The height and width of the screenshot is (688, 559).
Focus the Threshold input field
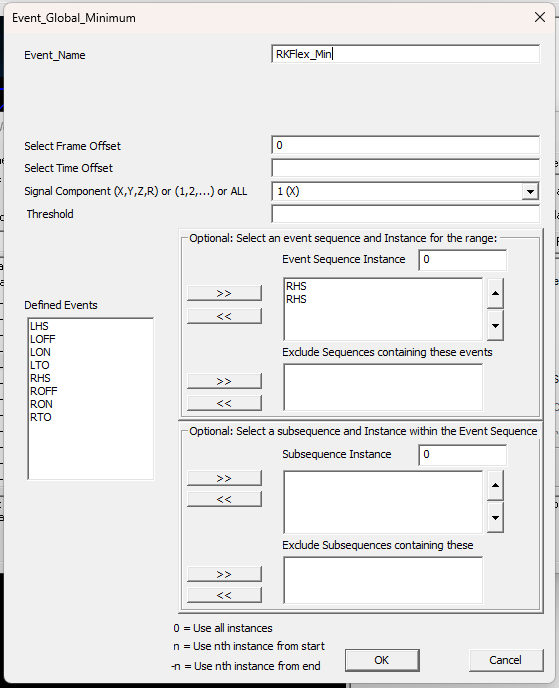click(405, 214)
